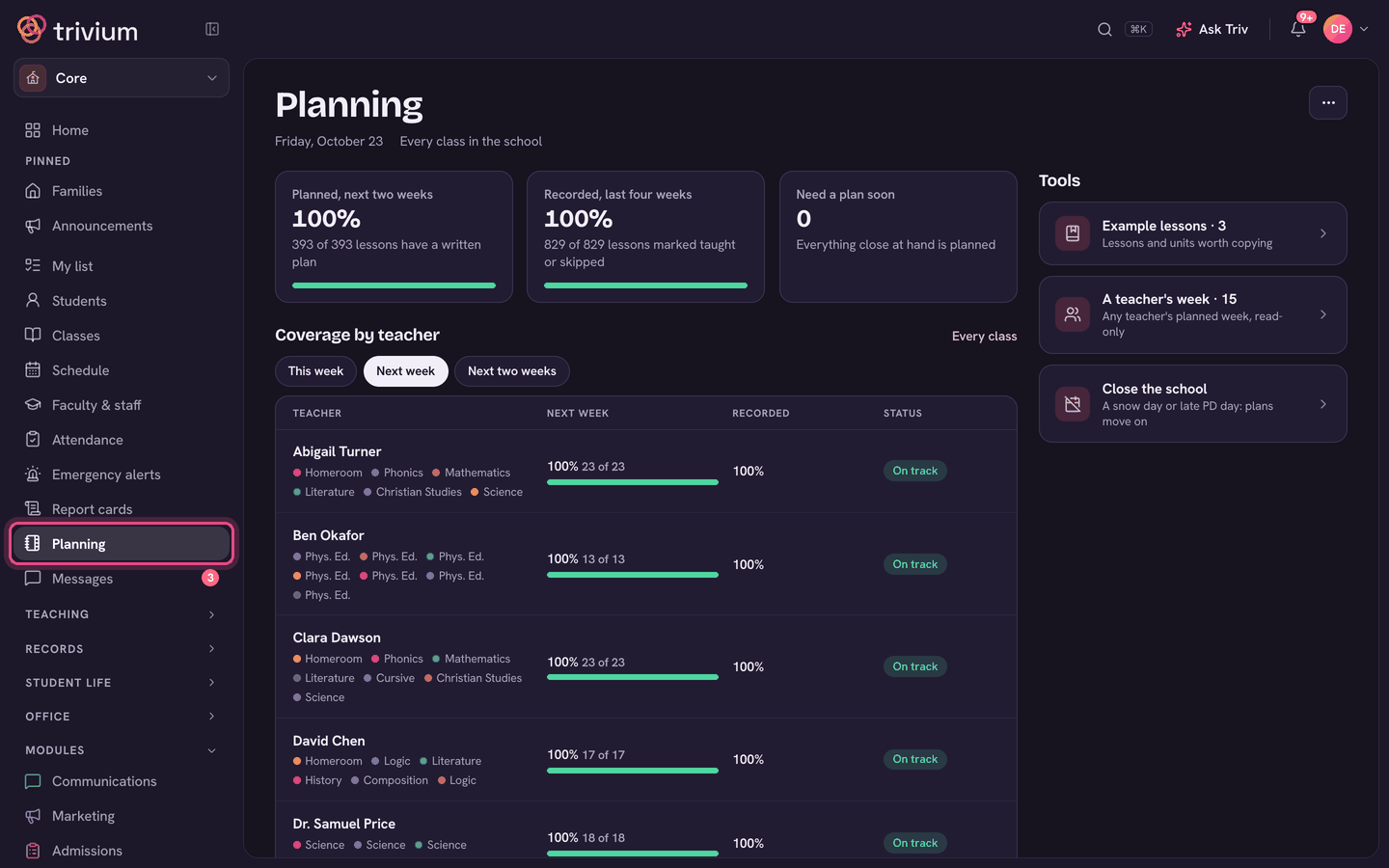Image resolution: width=1389 pixels, height=868 pixels.
Task: Open the Core workspace dropdown
Action: tap(122, 78)
